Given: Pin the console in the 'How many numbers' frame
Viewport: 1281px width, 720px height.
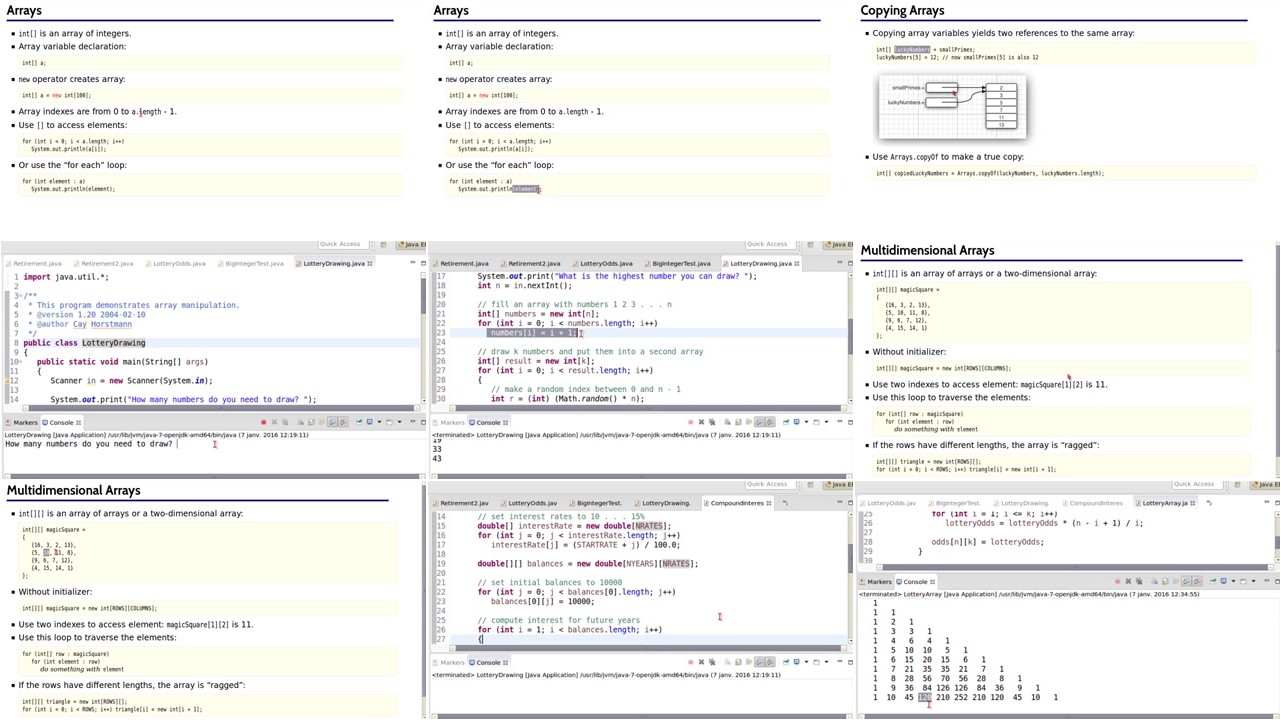Looking at the screenshot, I should point(359,422).
